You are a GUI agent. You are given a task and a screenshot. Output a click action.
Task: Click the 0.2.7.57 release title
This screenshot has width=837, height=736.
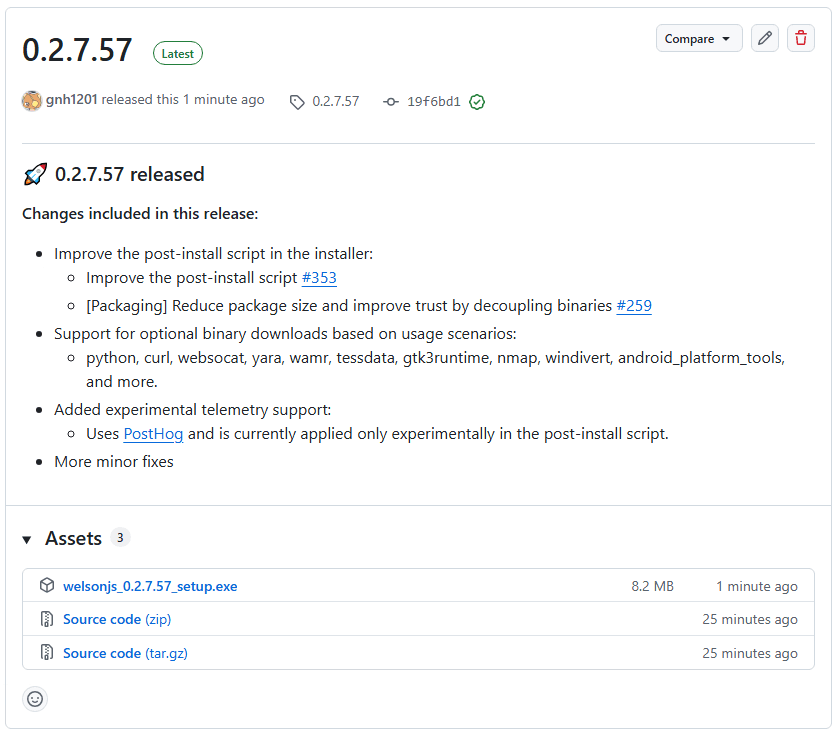click(x=77, y=50)
